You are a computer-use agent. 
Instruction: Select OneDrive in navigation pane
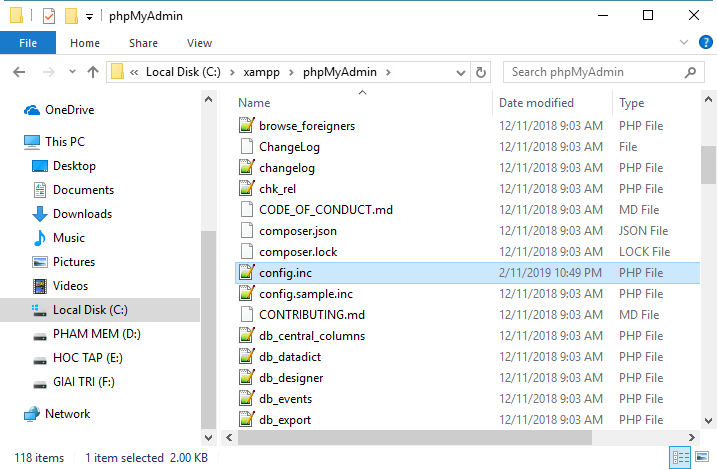click(70, 110)
